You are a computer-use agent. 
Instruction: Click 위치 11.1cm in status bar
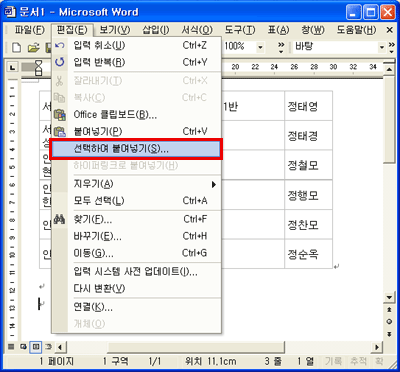(211, 362)
